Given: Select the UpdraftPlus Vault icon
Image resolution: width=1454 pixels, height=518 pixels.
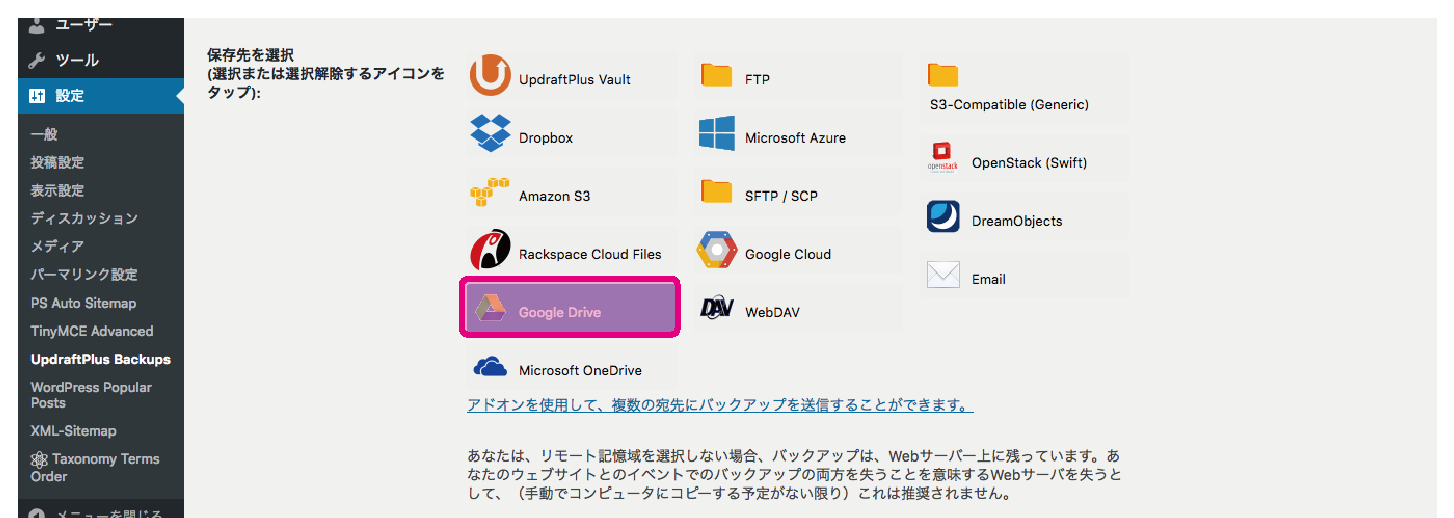Looking at the screenshot, I should click(490, 76).
